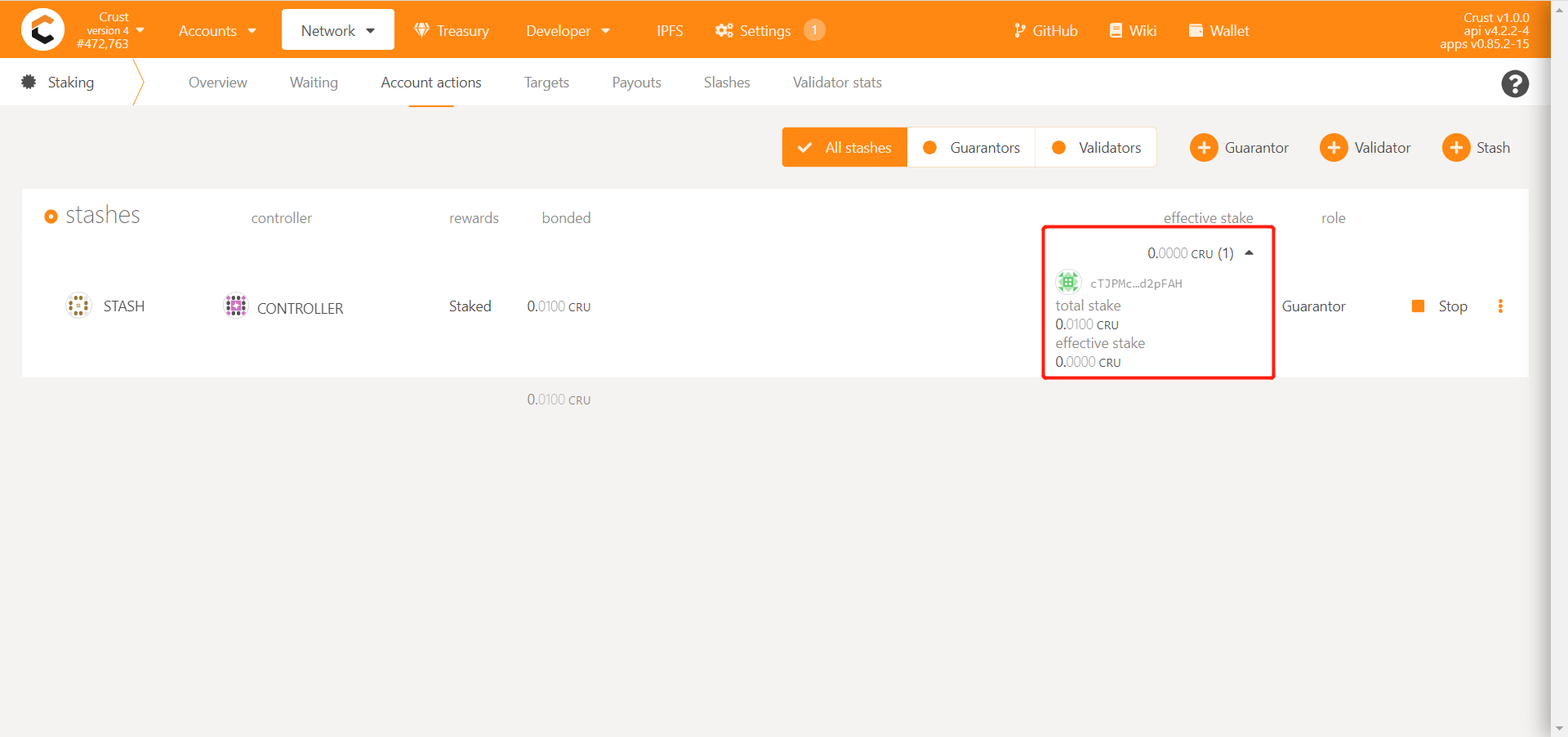The image size is (1568, 737).
Task: Add a new Guarantor
Action: click(1240, 148)
